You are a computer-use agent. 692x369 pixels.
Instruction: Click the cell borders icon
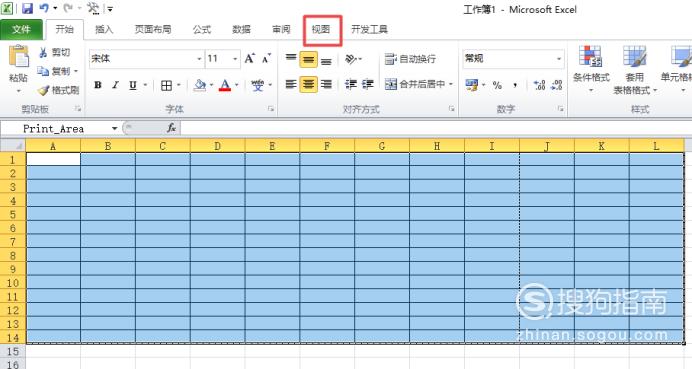[166, 85]
